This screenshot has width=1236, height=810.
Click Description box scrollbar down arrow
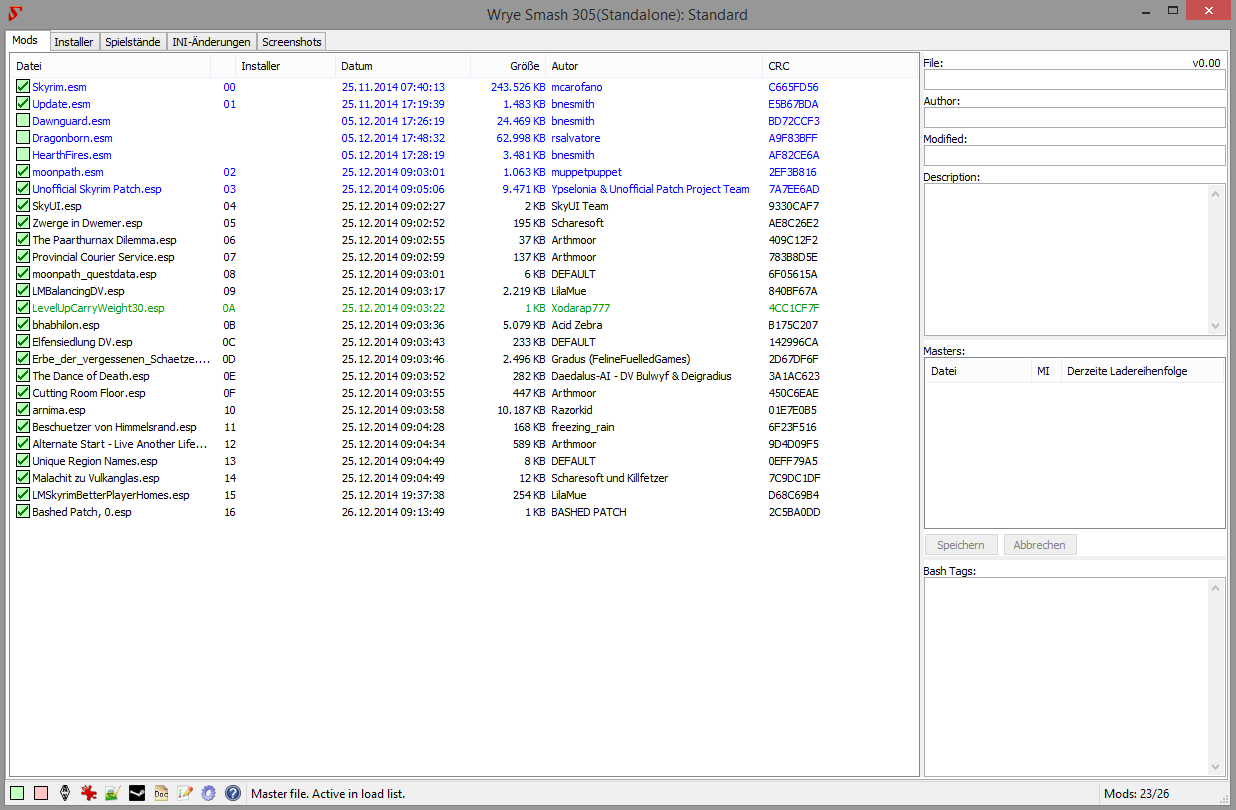pyautogui.click(x=1216, y=326)
